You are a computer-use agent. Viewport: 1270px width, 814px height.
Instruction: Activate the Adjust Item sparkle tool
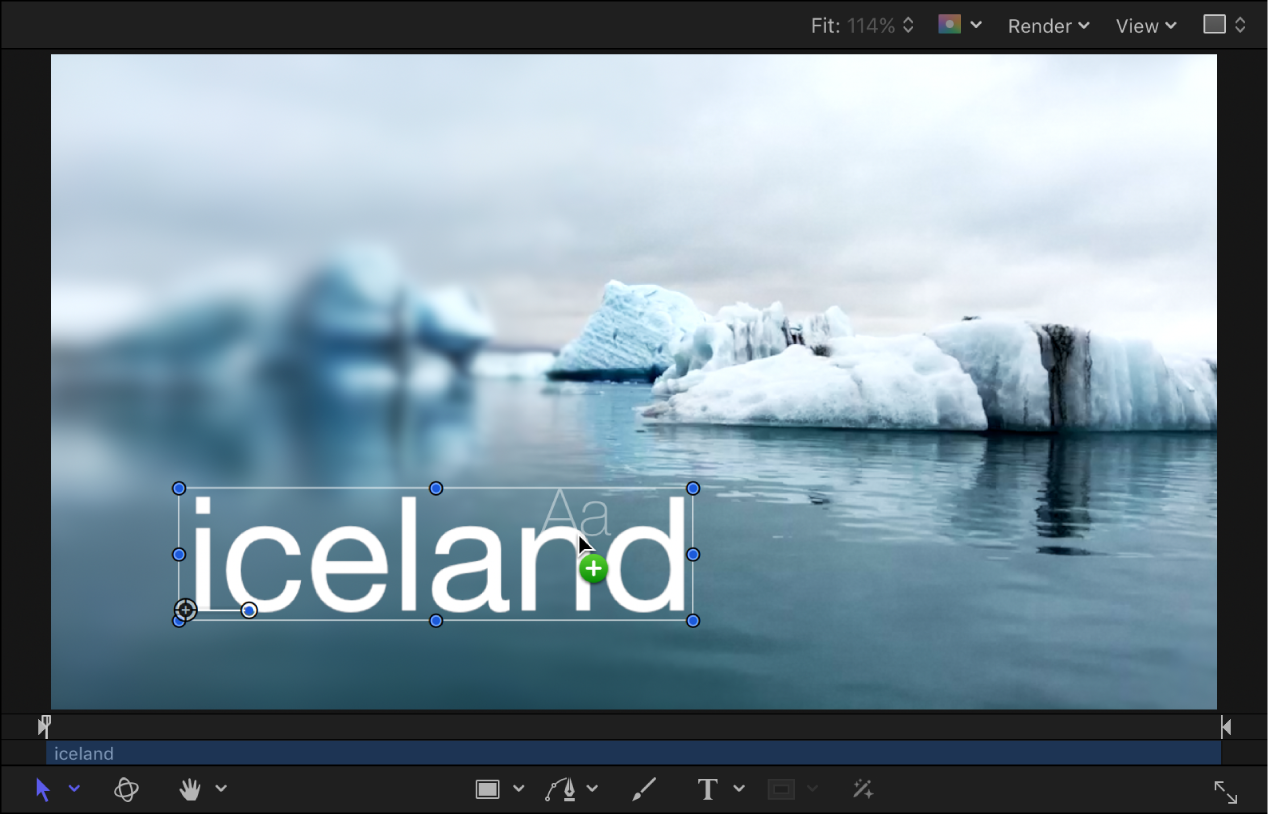point(862,789)
